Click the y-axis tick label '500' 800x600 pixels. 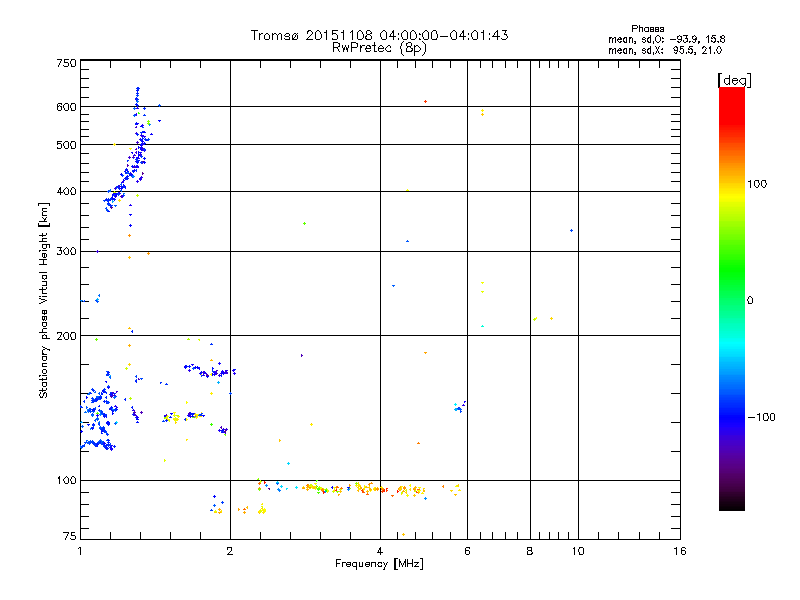(x=66, y=145)
